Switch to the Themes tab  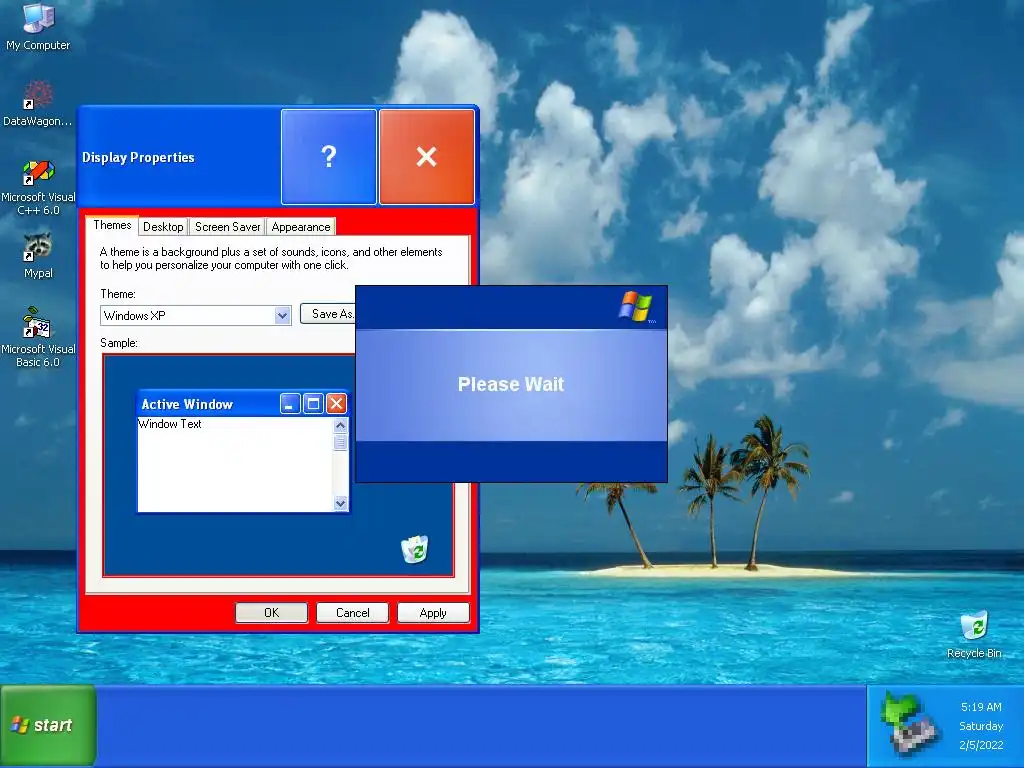point(112,225)
